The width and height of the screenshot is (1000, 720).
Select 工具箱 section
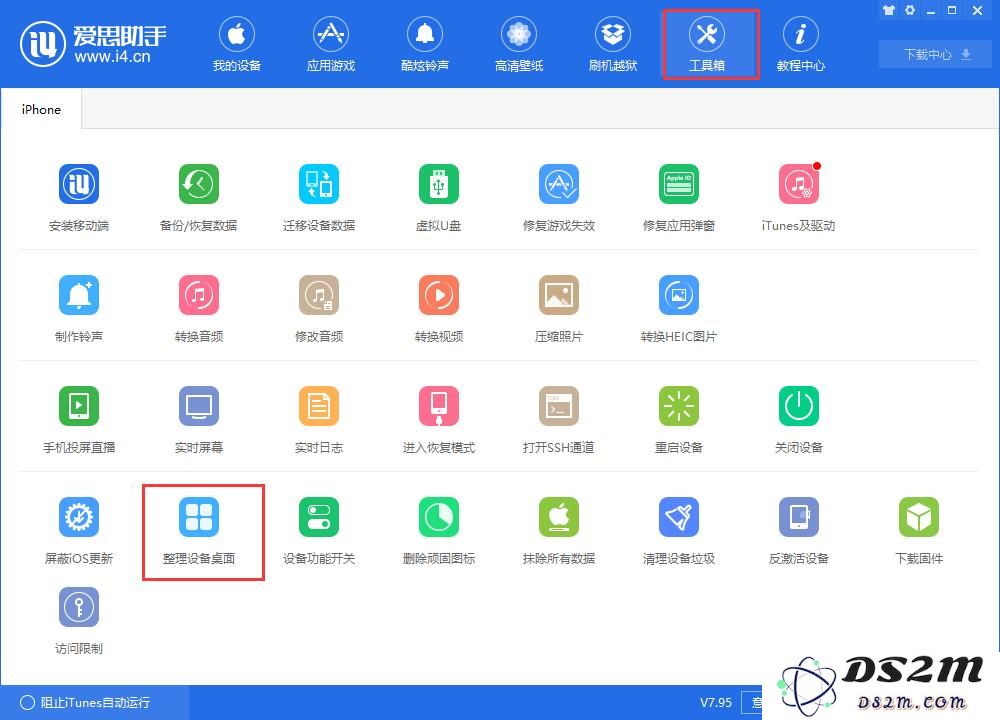[x=707, y=43]
